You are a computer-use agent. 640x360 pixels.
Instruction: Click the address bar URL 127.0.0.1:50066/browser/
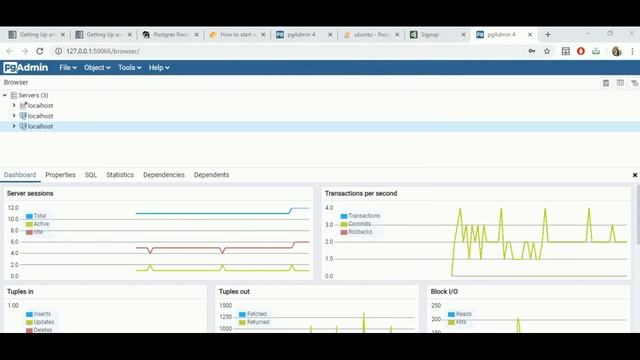coord(103,51)
